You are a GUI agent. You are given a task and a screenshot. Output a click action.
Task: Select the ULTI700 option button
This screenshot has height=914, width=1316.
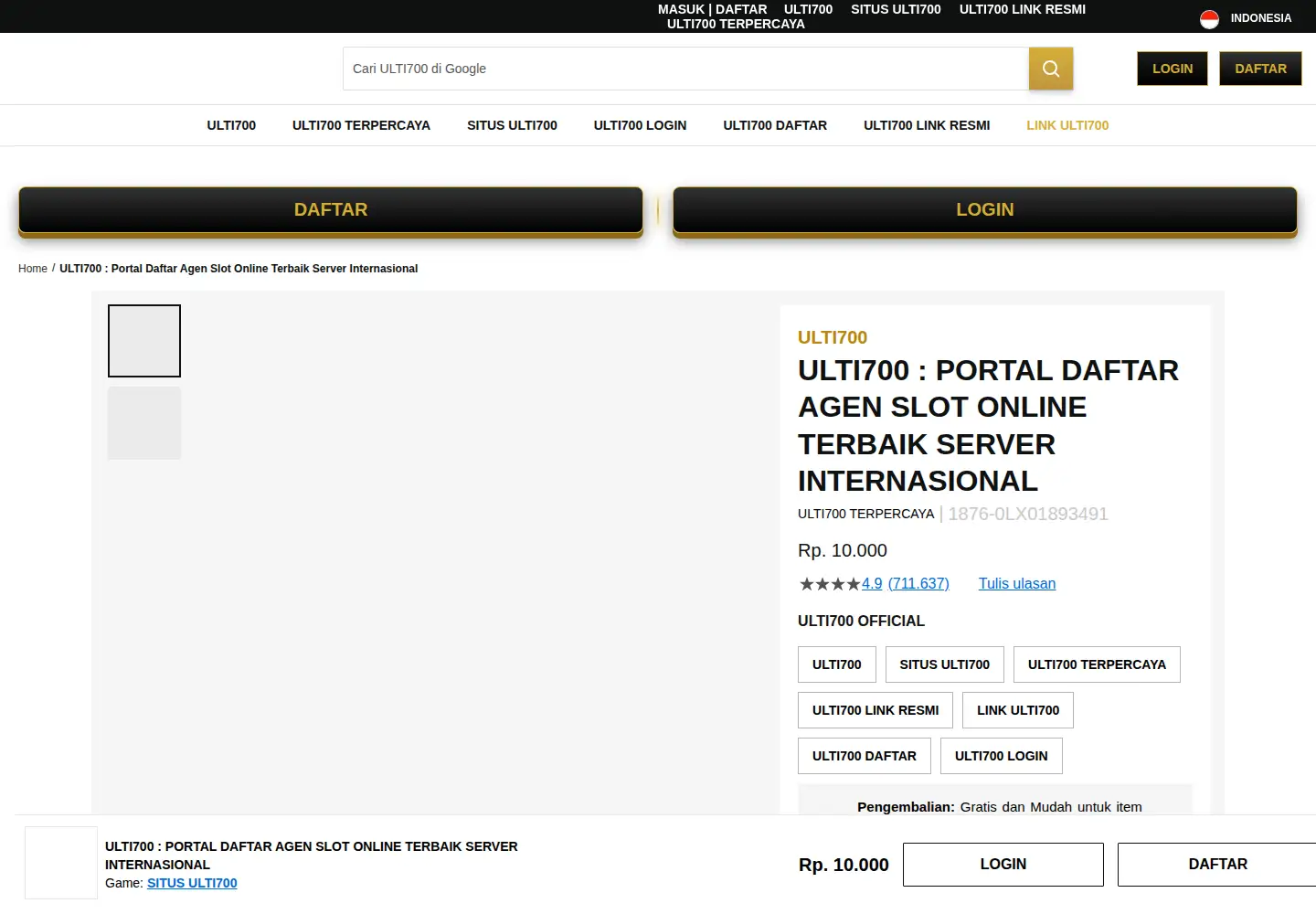[837, 664]
